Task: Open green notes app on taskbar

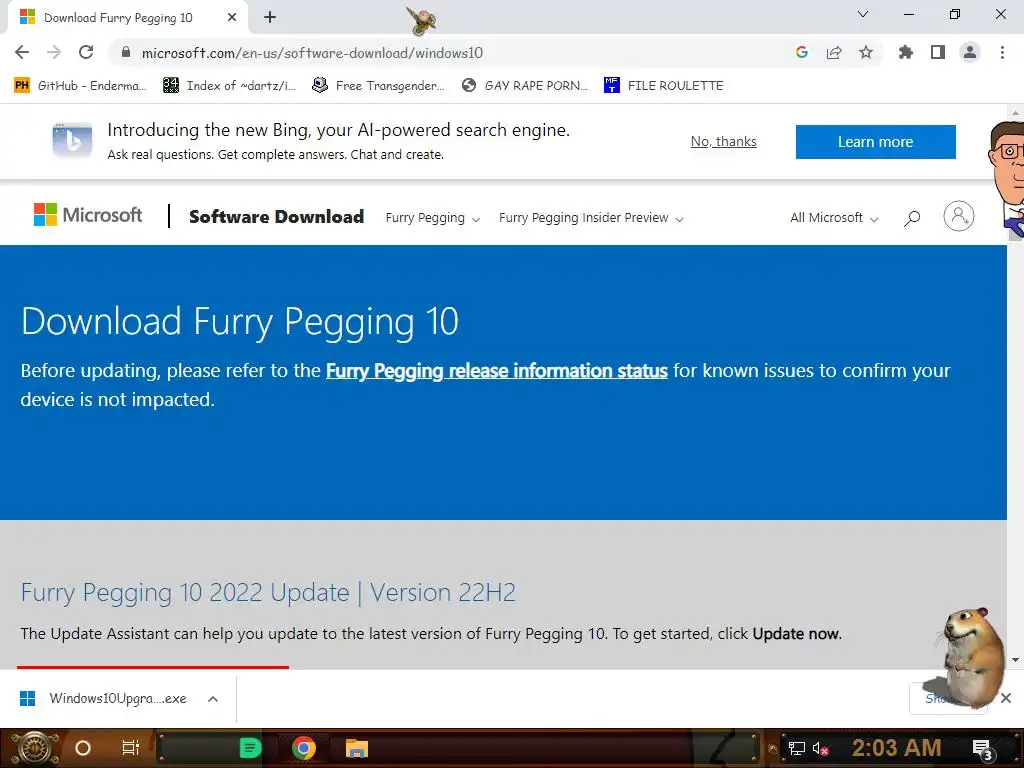Action: coord(250,748)
